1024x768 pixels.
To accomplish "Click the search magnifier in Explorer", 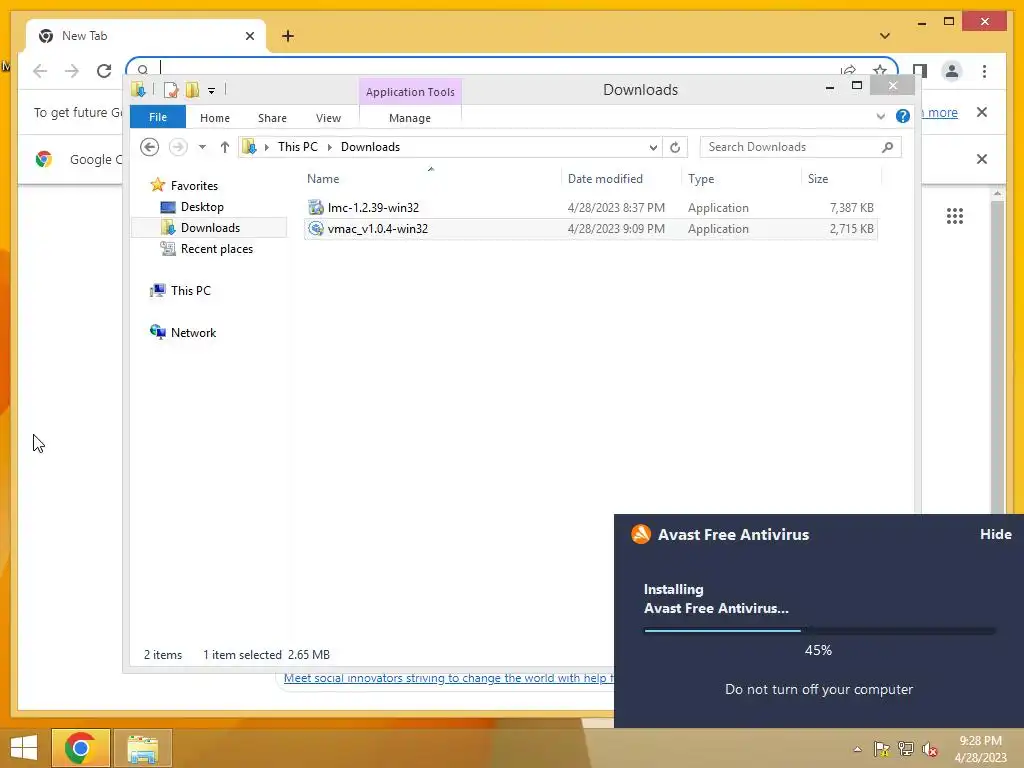I will pyautogui.click(x=887, y=147).
